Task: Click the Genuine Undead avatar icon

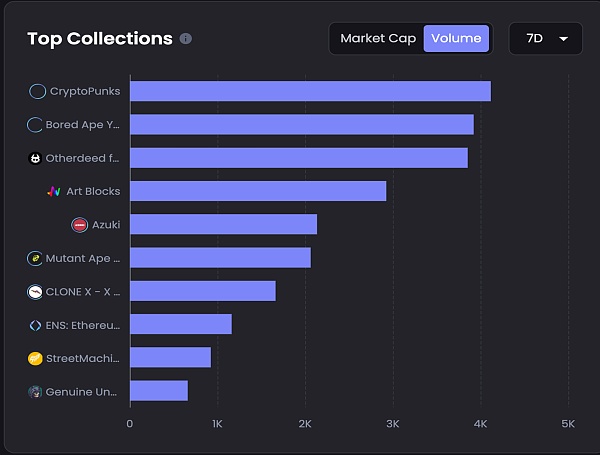Action: coord(35,392)
